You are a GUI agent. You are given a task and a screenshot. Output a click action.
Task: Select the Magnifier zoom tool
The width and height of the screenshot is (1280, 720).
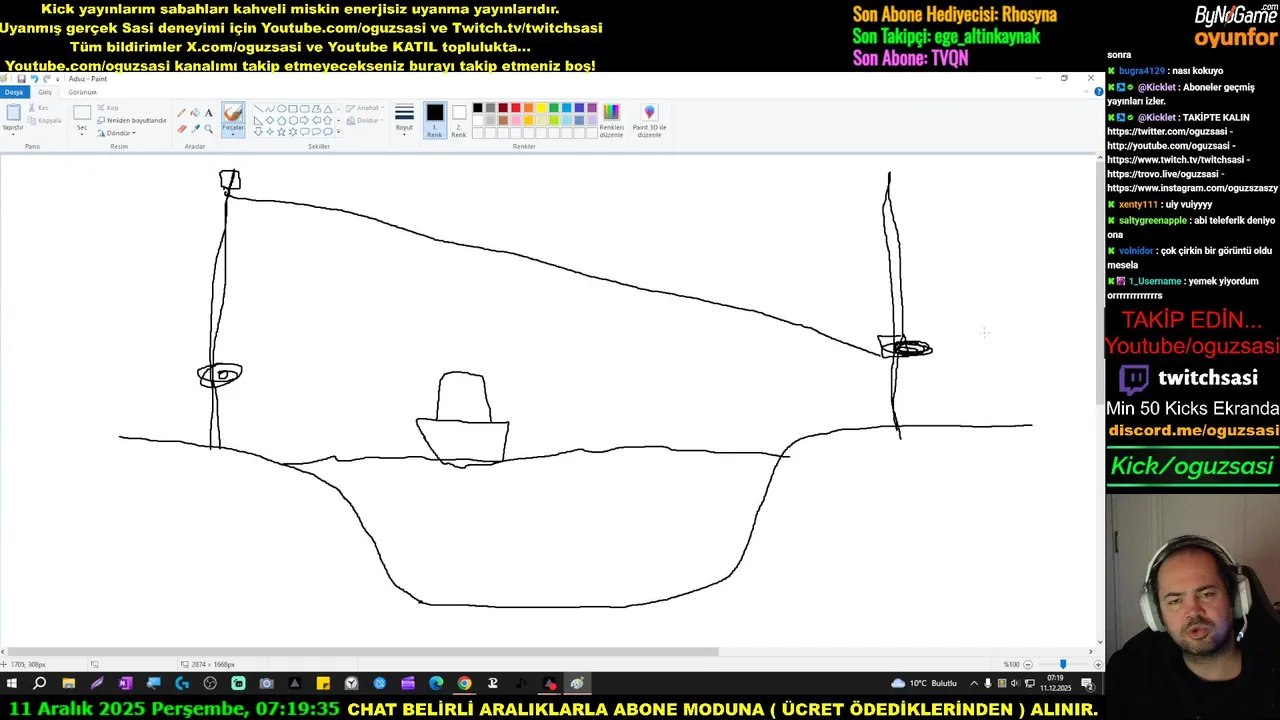point(208,128)
